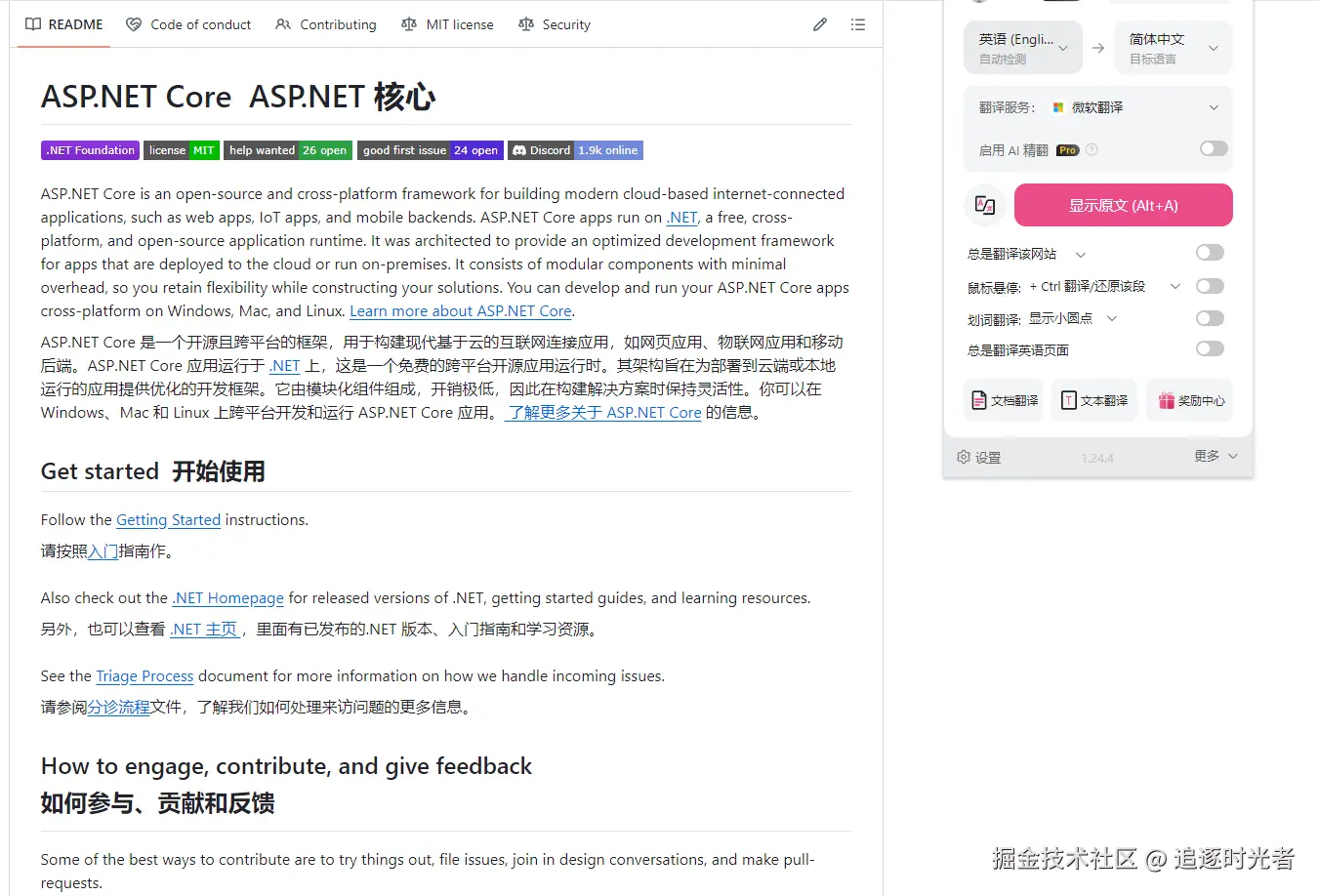Click the good first issue badge
The height and width of the screenshot is (896, 1319).
coord(431,150)
